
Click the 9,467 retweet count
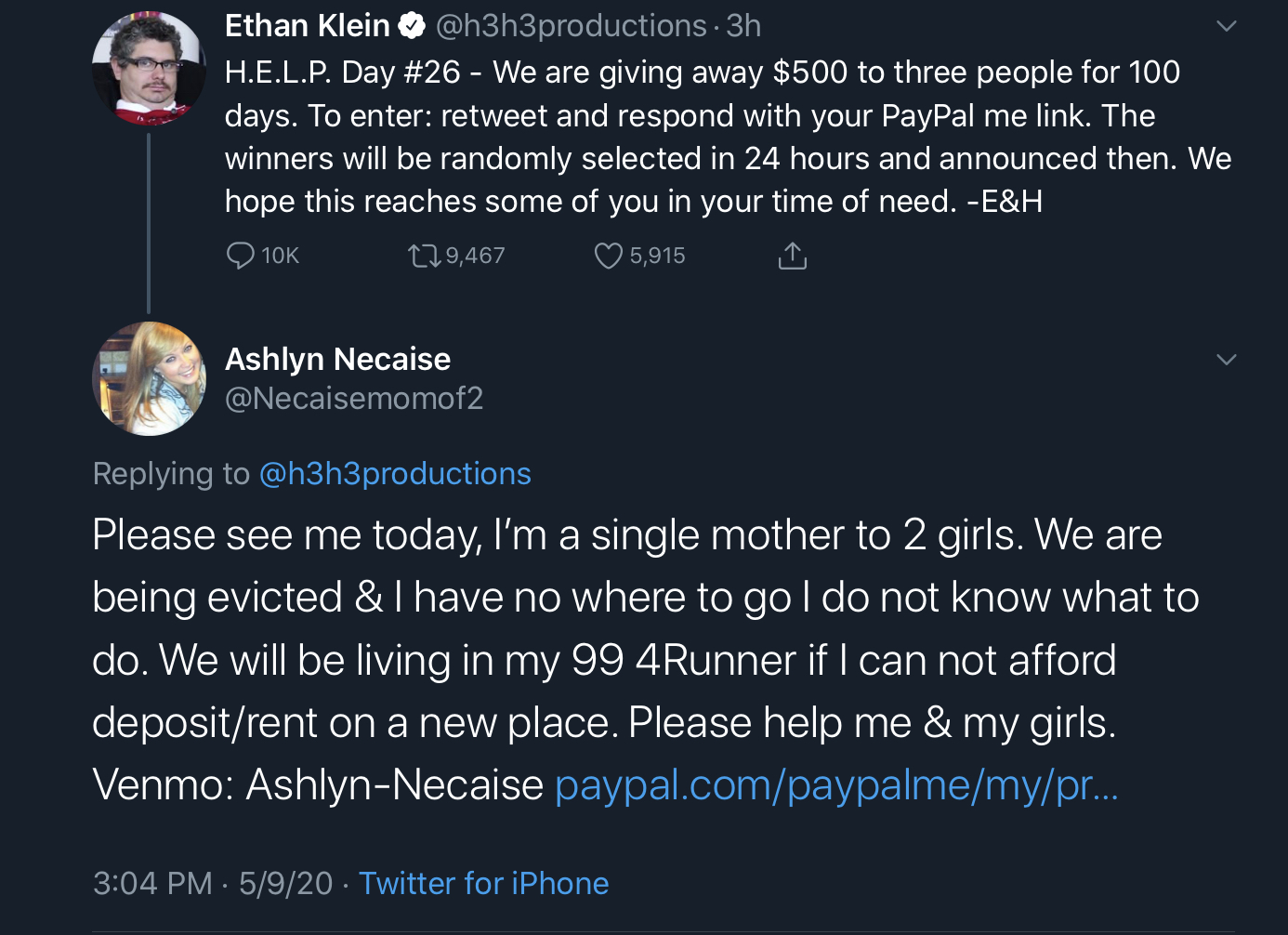click(475, 256)
